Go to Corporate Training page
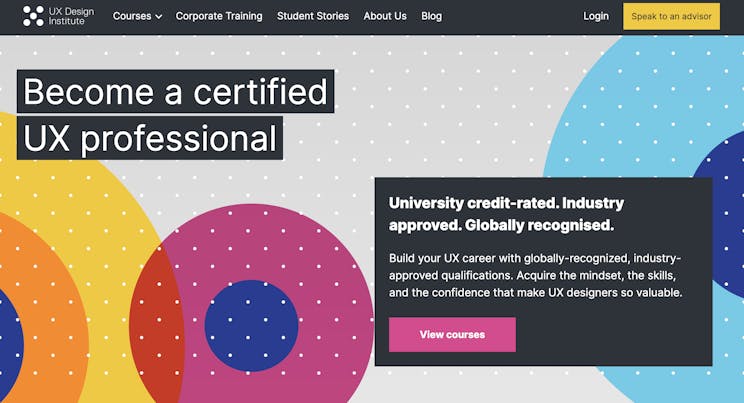 [219, 16]
